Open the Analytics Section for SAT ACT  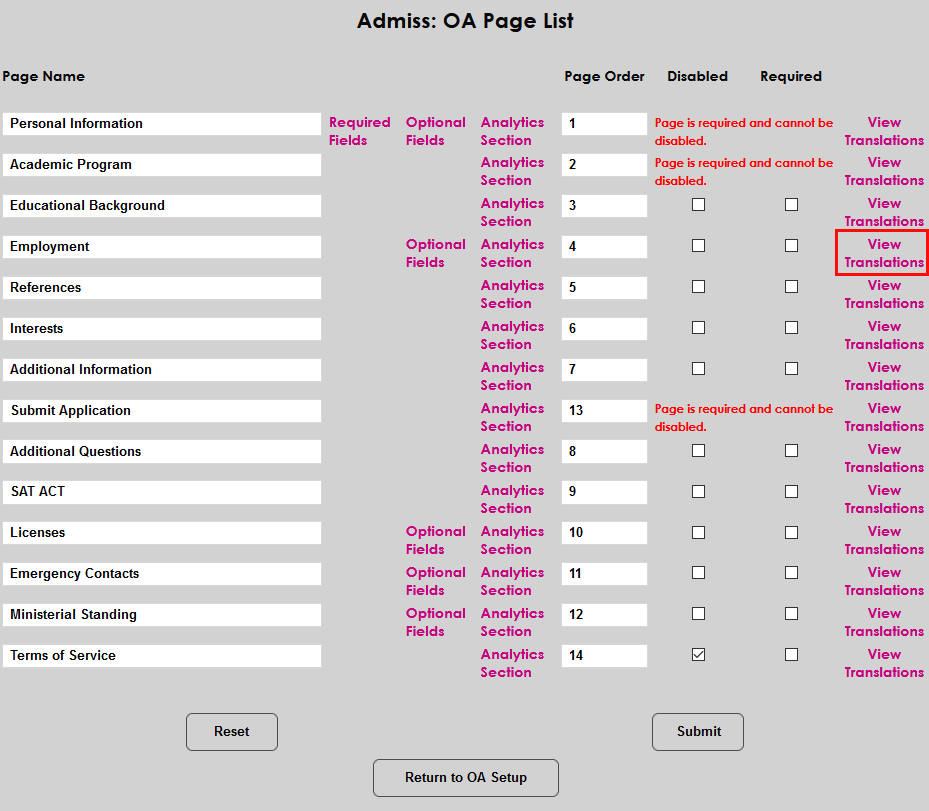(x=512, y=499)
